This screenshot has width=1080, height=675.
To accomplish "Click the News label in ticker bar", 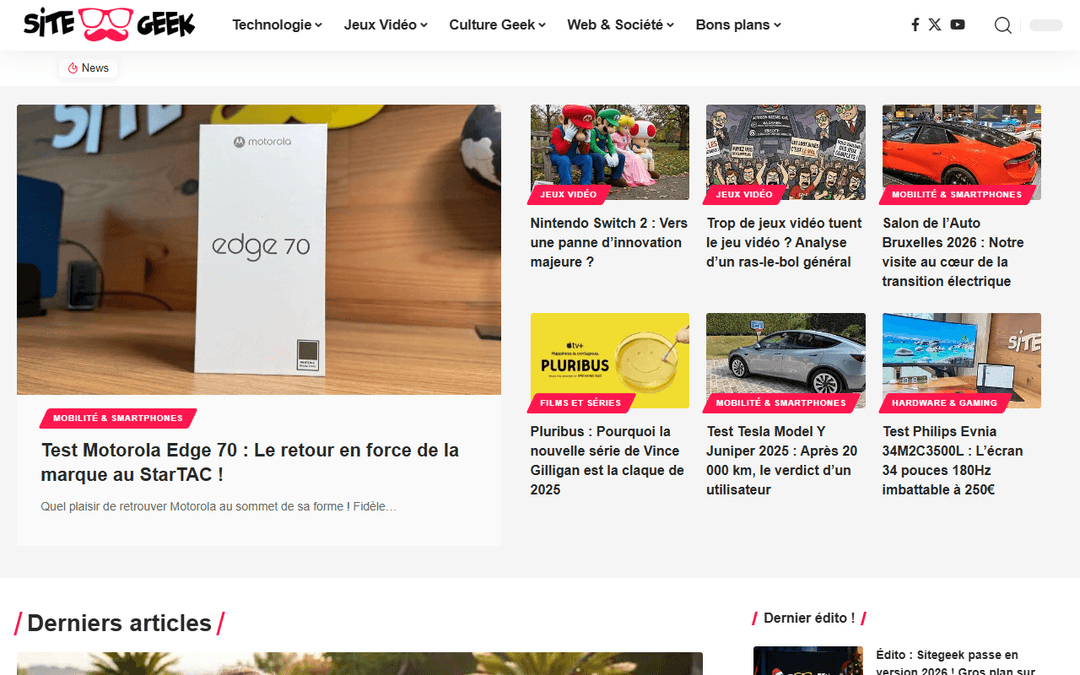I will (x=95, y=68).
